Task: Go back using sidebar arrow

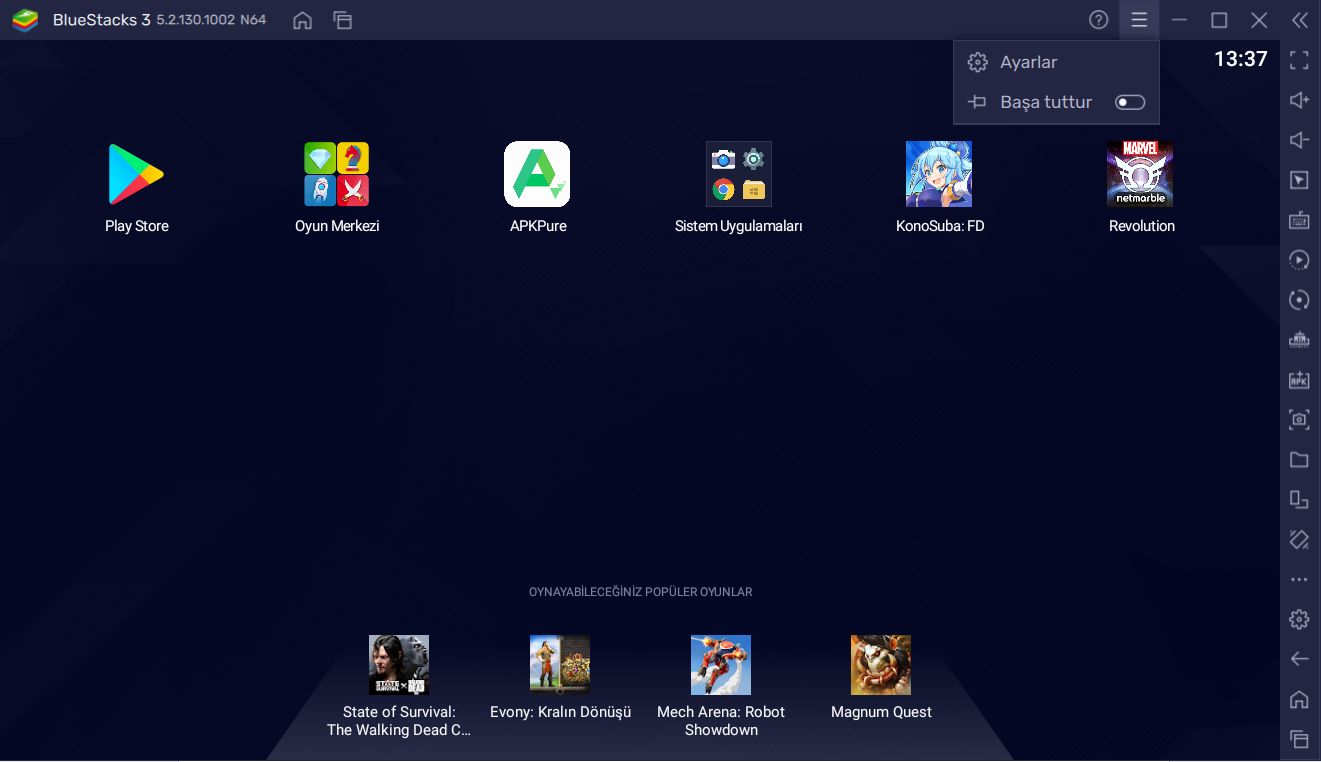Action: pyautogui.click(x=1299, y=659)
